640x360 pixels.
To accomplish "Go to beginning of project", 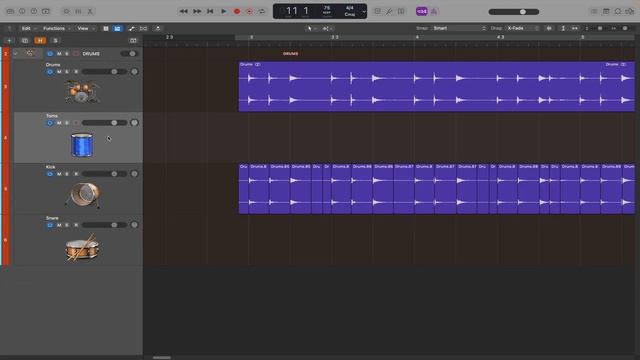I will (x=210, y=11).
